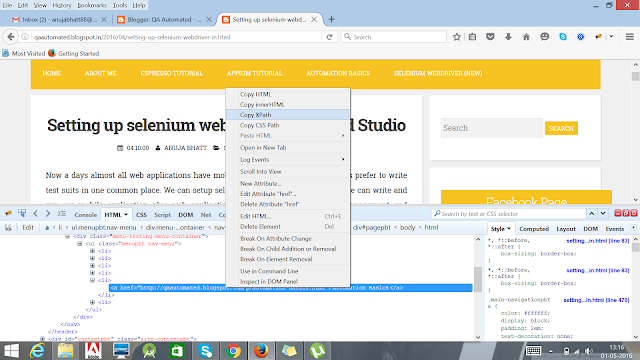Select Delete Element menu entry

tap(288, 227)
